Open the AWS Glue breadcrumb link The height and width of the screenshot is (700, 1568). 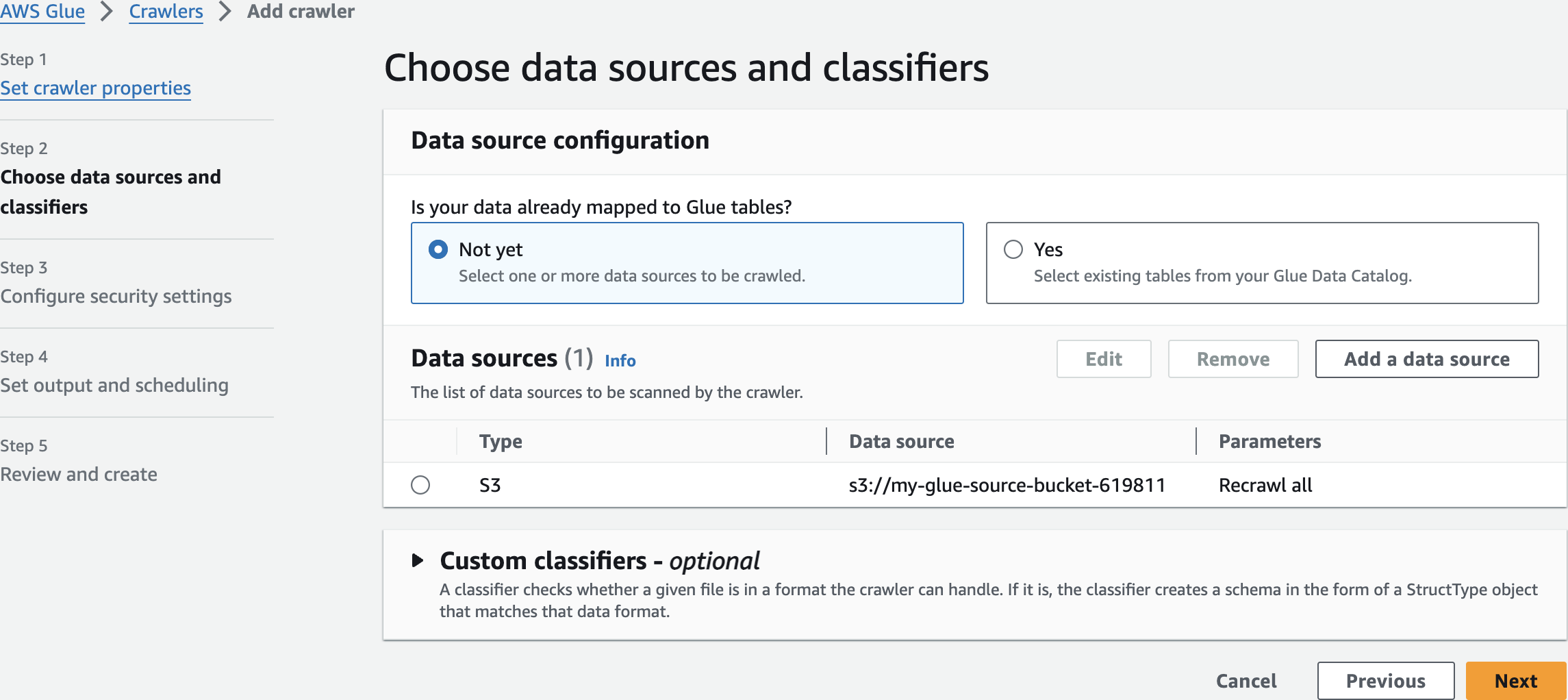tap(42, 12)
